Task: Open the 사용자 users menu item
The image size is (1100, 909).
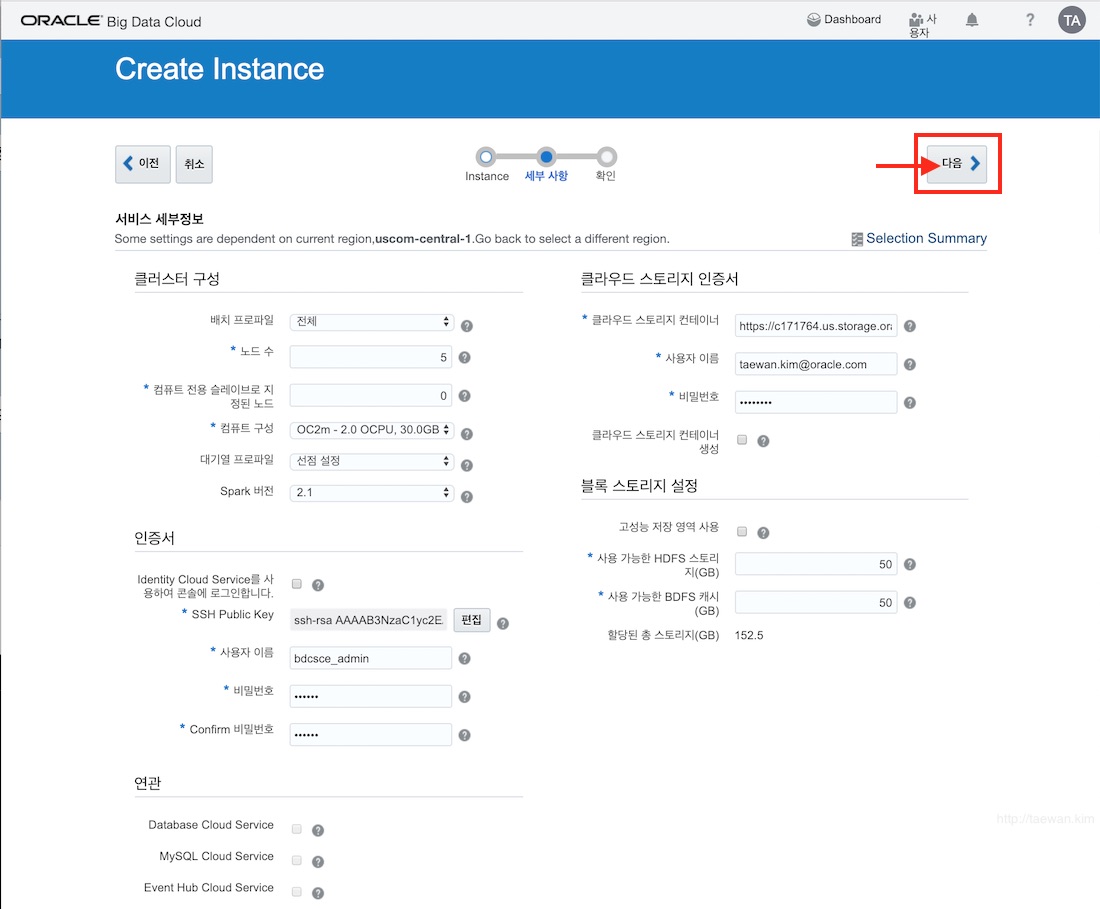Action: (x=923, y=25)
